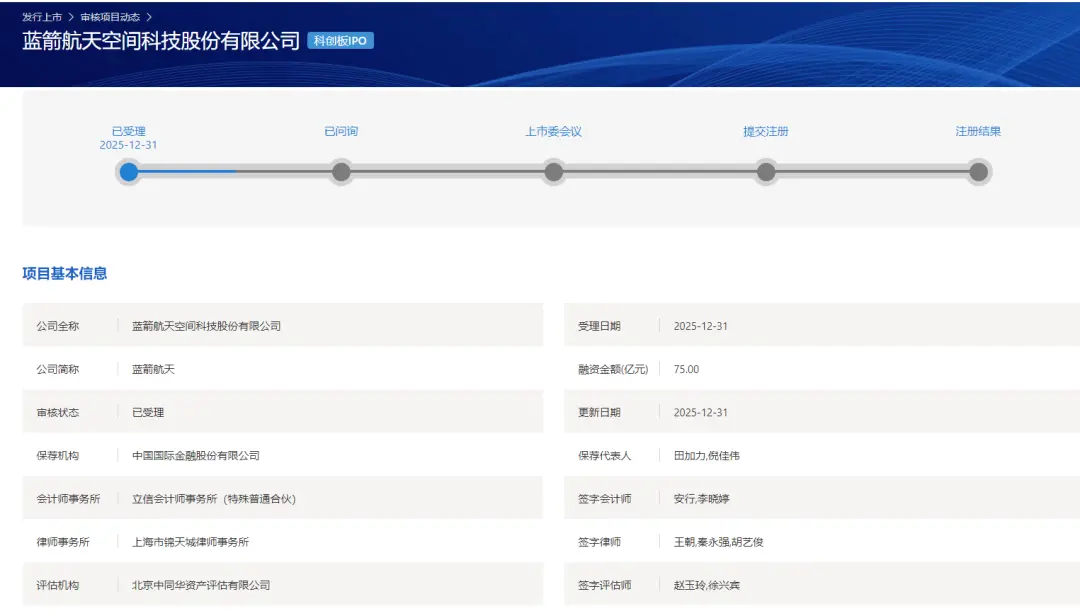Click the 上市委会议 stage node circle

(554, 172)
